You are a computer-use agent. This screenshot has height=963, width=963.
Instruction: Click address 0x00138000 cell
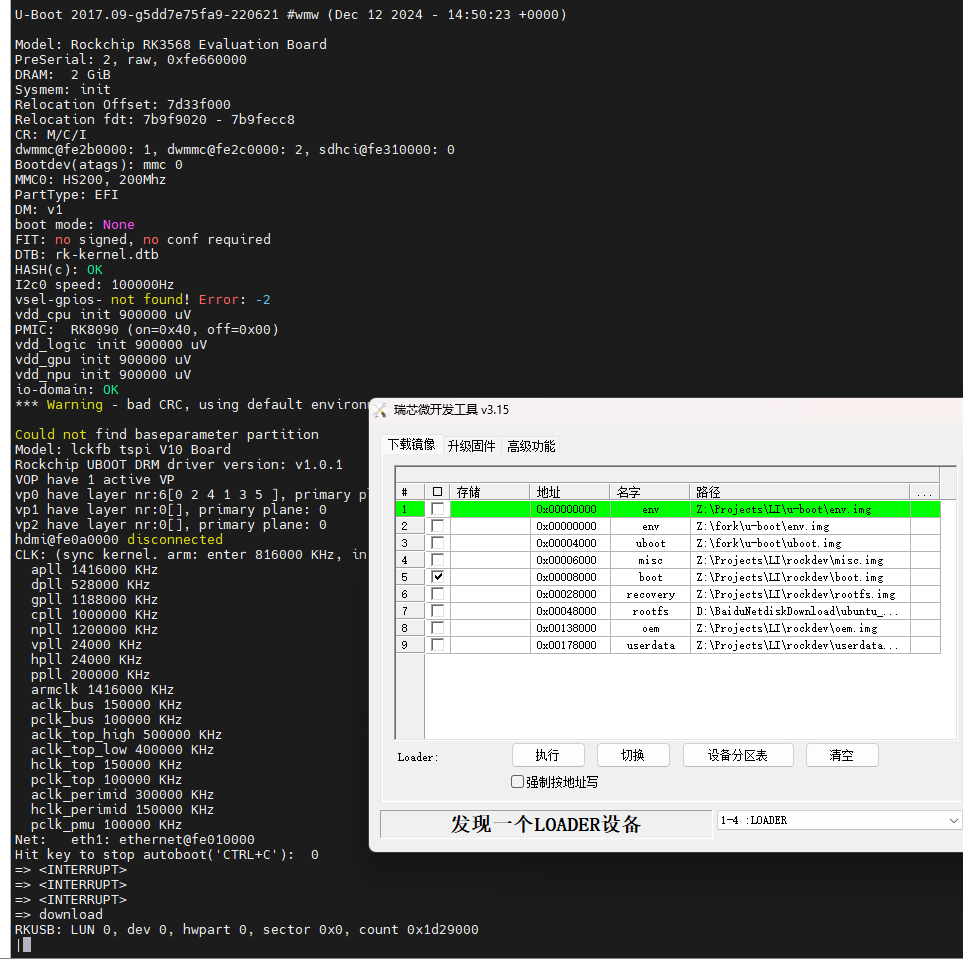(x=570, y=628)
